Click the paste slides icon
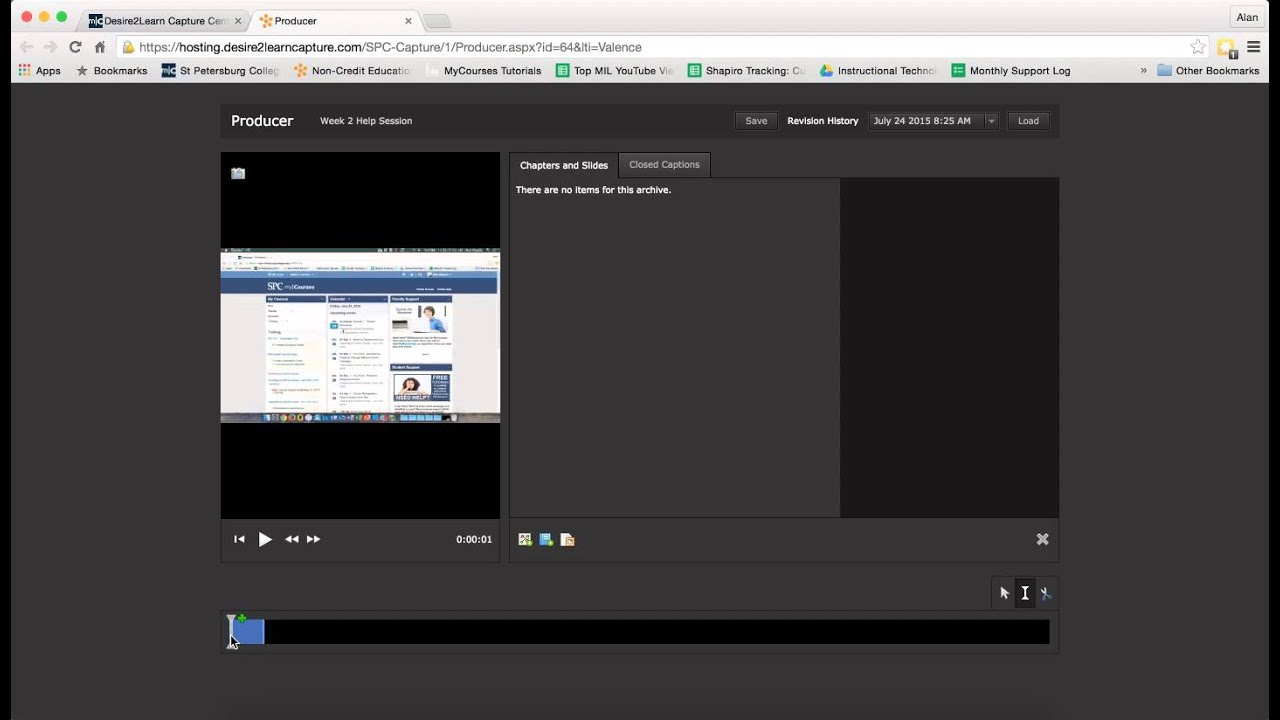Image resolution: width=1280 pixels, height=720 pixels. tap(567, 539)
